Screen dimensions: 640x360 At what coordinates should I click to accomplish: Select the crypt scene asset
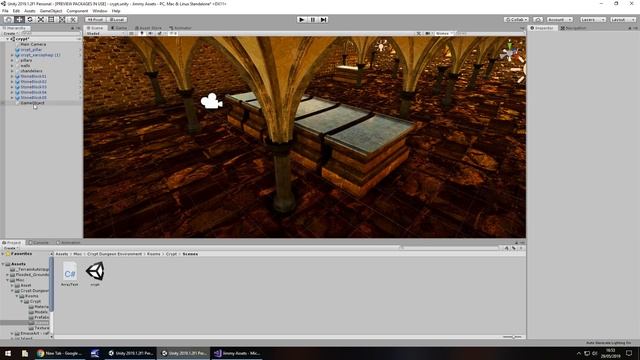95,274
